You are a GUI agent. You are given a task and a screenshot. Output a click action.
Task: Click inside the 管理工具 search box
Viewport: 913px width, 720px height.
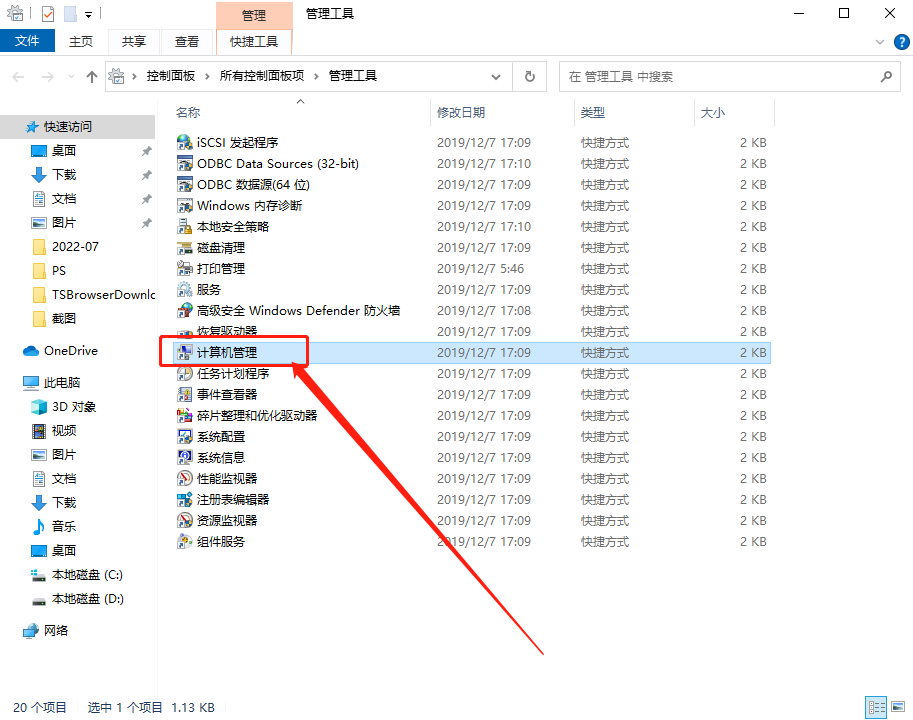730,76
